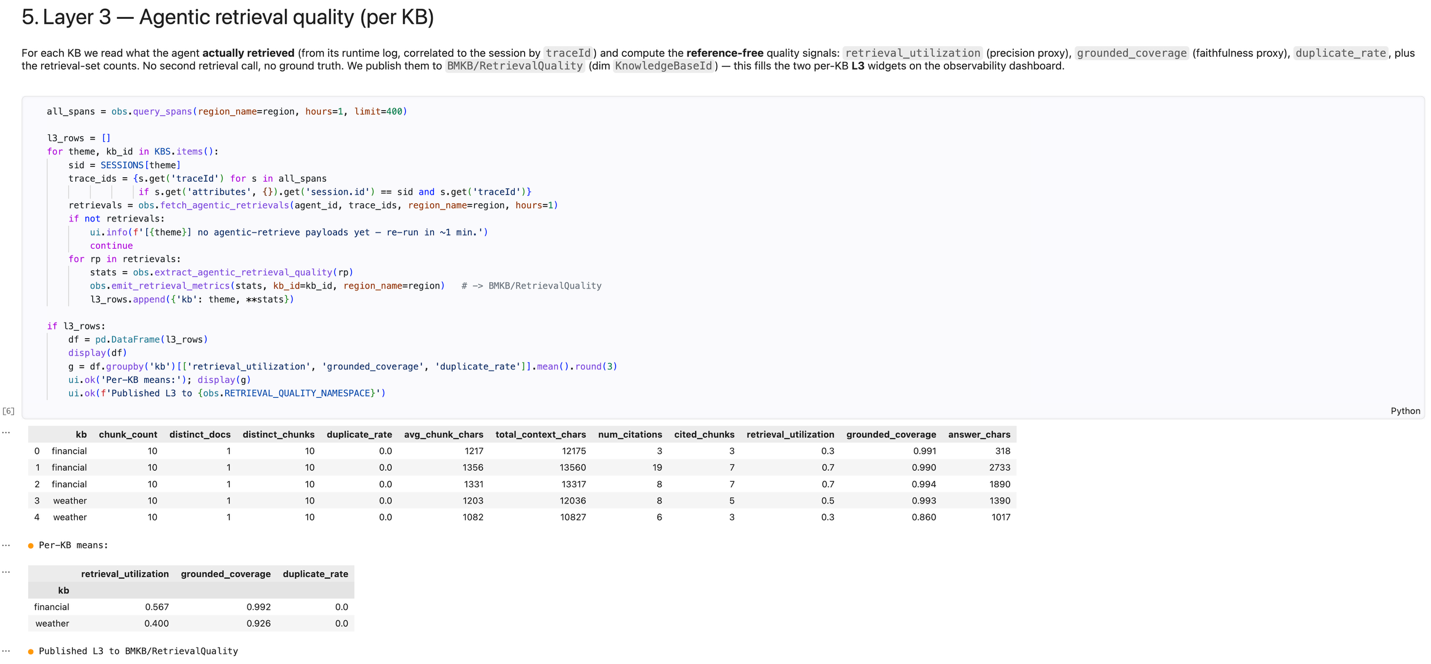Click the inline code 'traceId' in the description
Image resolution: width=1431 pixels, height=664 pixels.
click(568, 53)
